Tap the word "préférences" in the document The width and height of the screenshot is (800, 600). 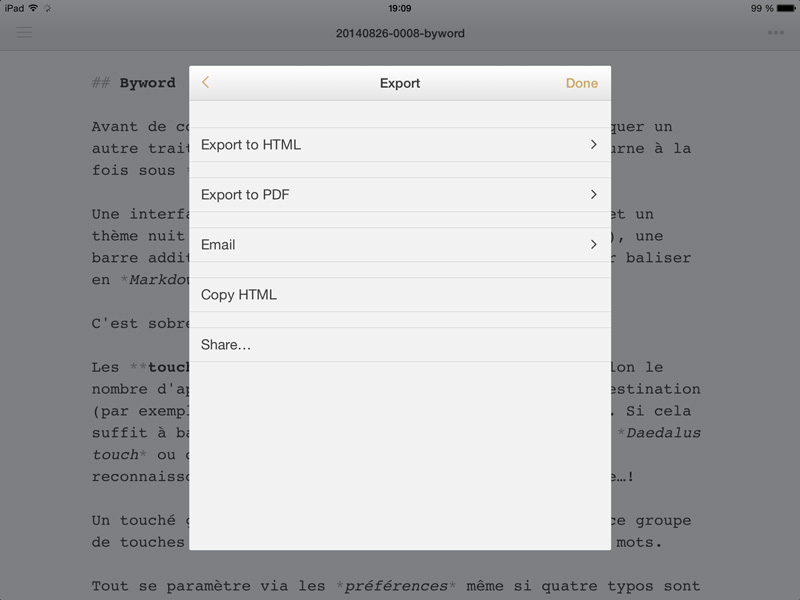coord(396,586)
